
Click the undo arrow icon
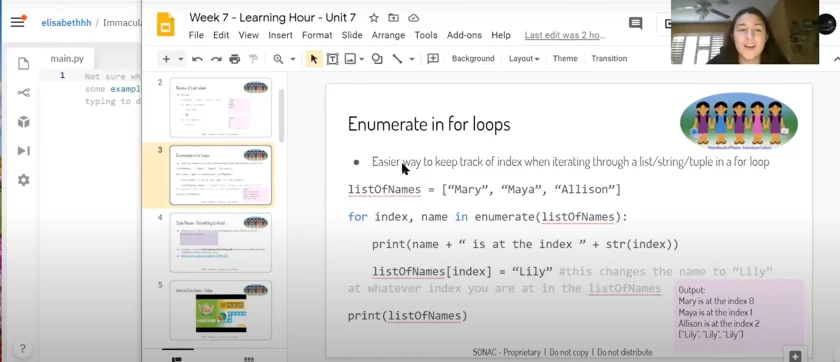[197, 59]
